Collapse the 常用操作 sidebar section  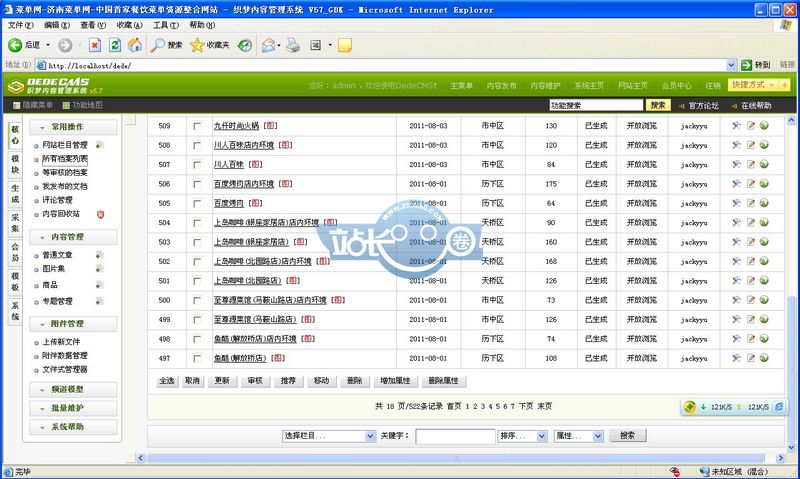[x=73, y=127]
